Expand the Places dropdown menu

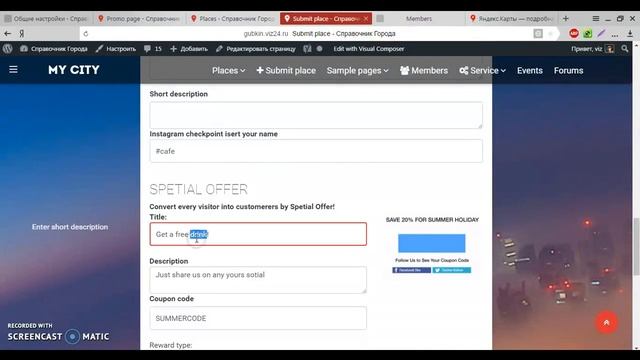click(x=229, y=70)
